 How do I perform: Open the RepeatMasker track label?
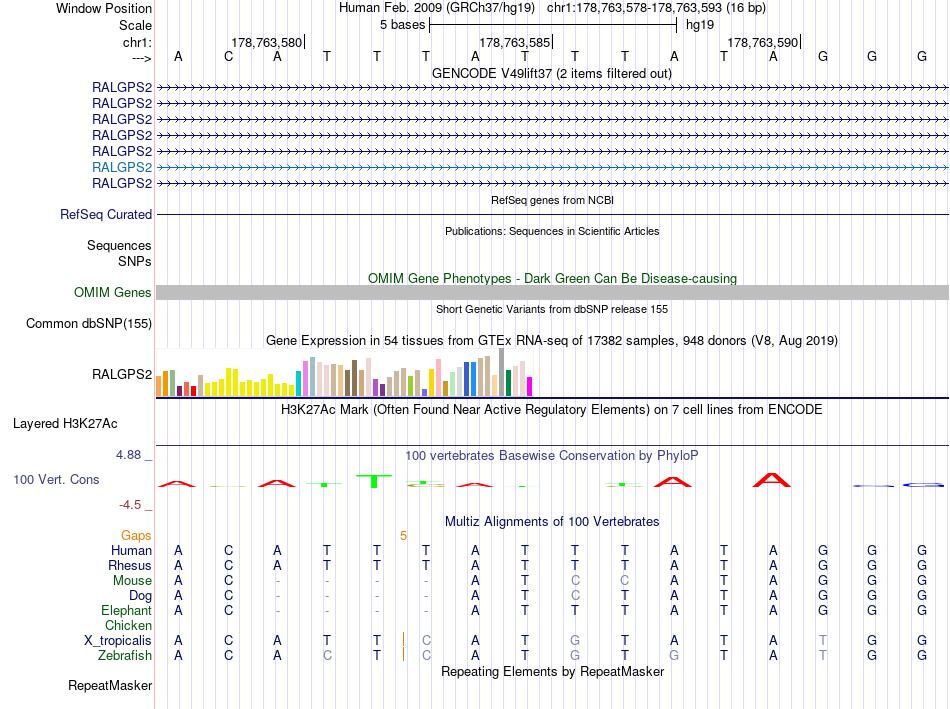110,686
